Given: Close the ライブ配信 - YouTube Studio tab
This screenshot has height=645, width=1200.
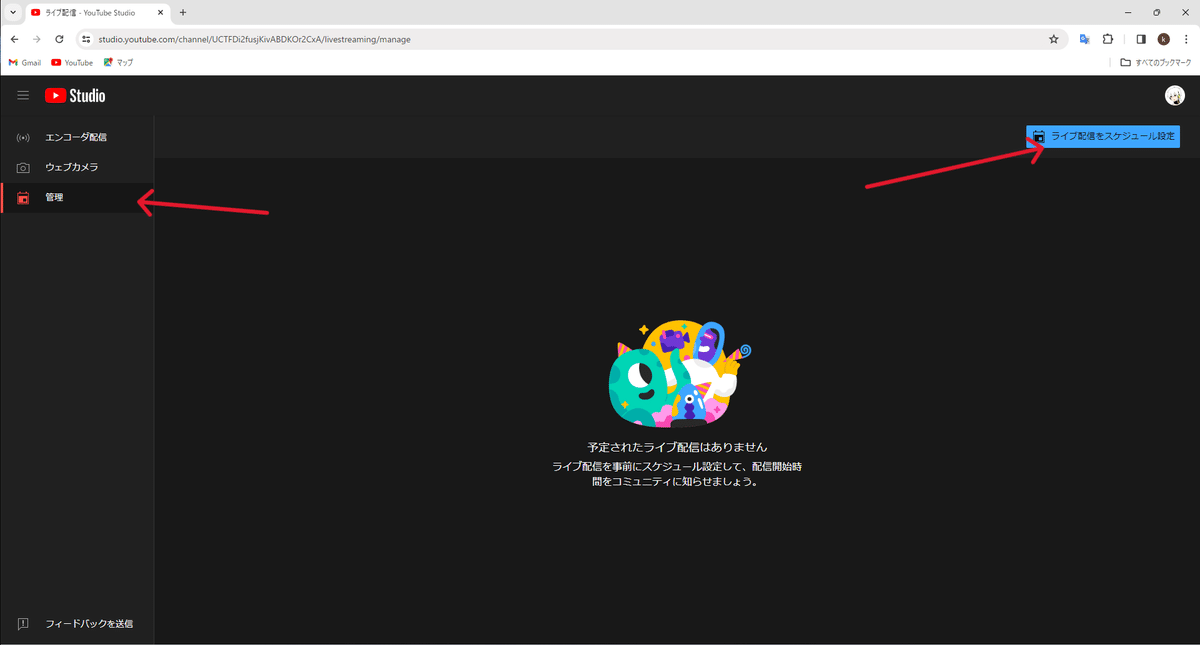Looking at the screenshot, I should 160,13.
